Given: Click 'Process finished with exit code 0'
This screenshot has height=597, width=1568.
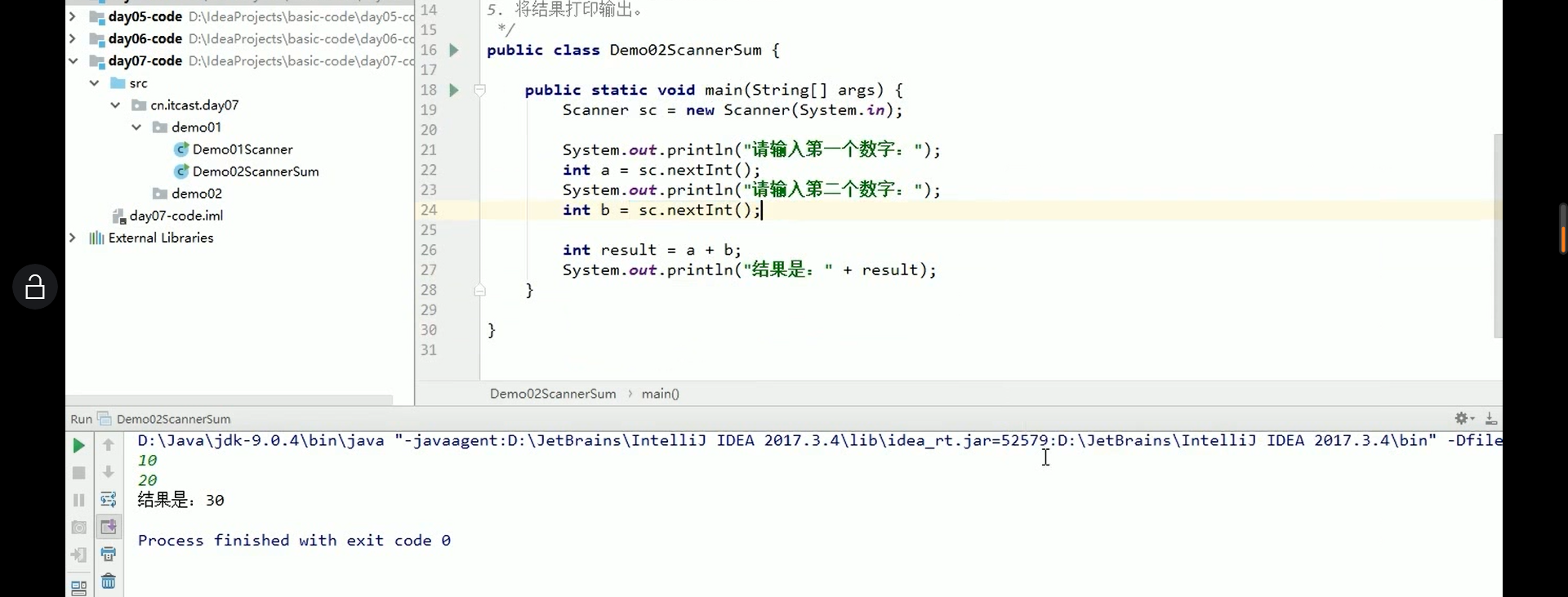Looking at the screenshot, I should (294, 540).
